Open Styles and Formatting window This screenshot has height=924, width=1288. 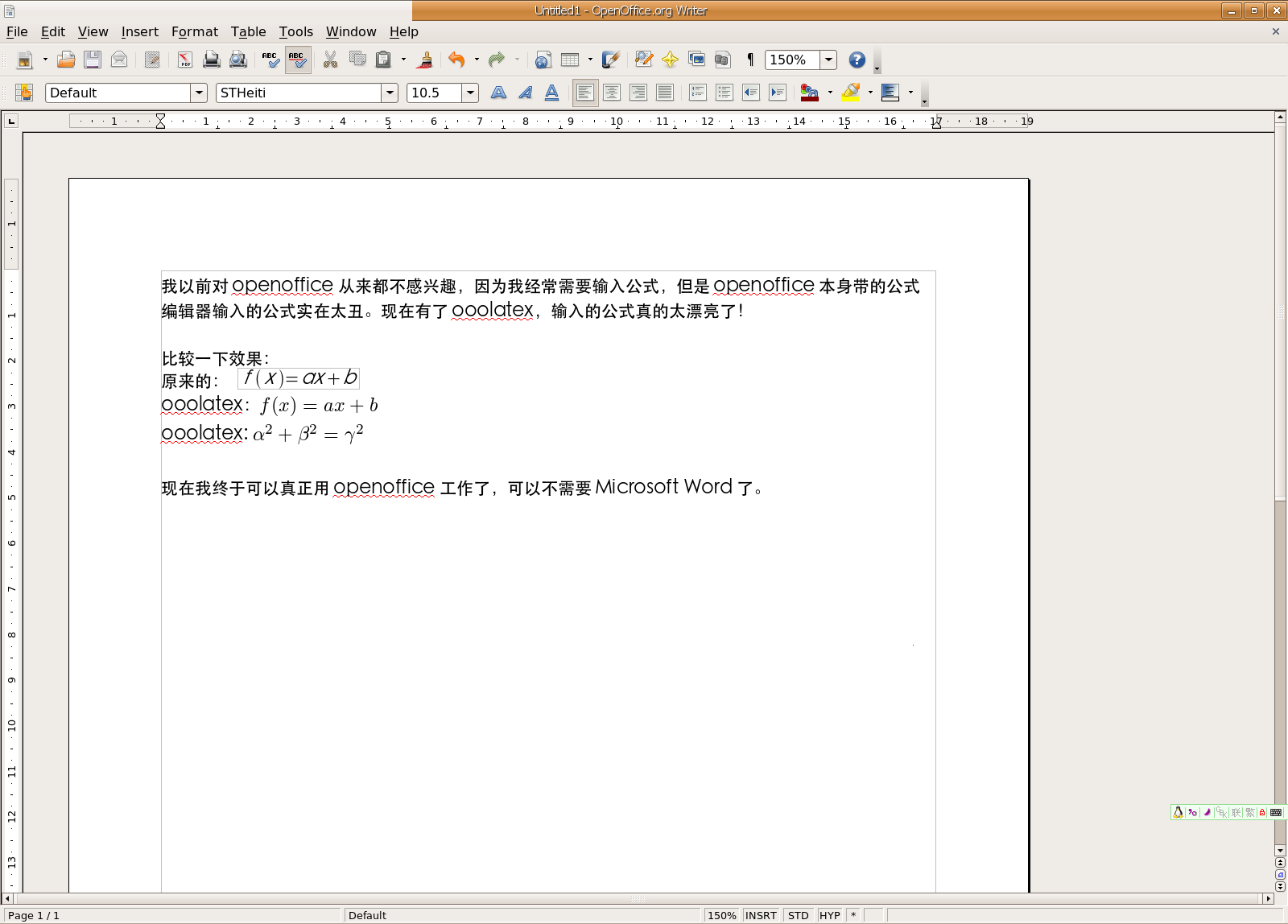24,93
